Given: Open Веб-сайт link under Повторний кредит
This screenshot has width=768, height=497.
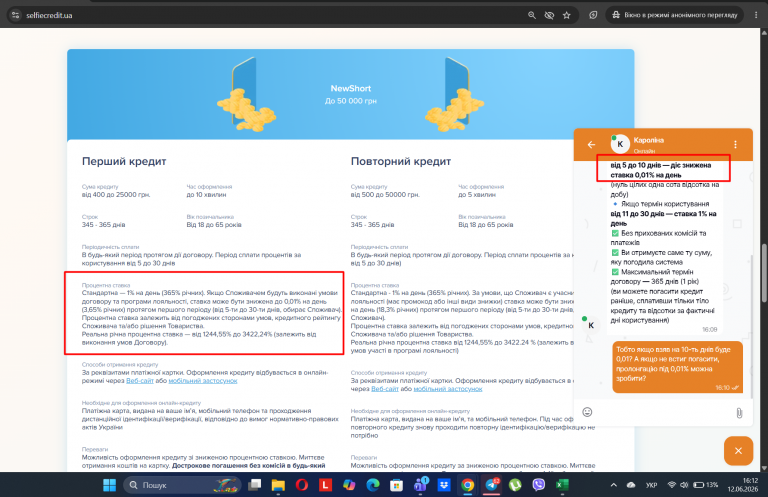Looking at the screenshot, I should tap(384, 389).
